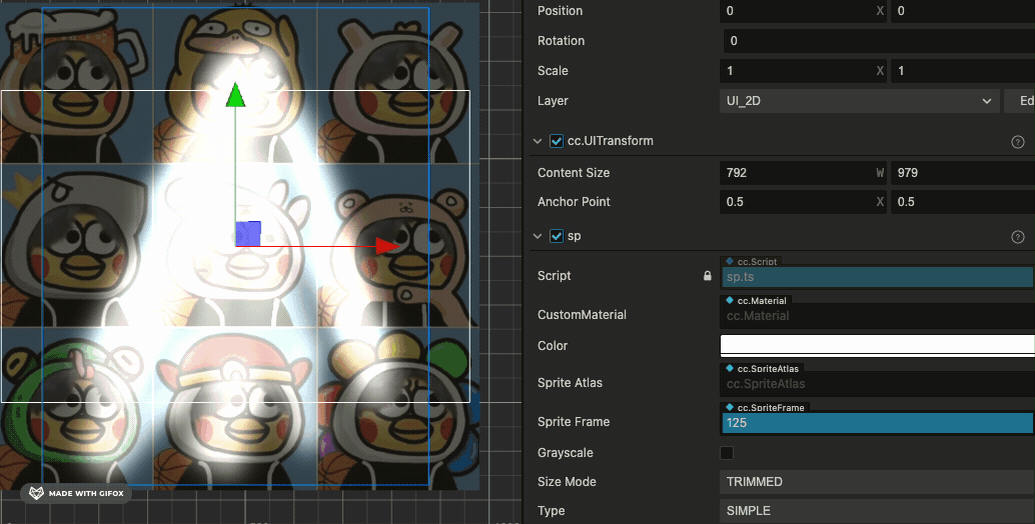This screenshot has width=1035, height=524.
Task: Click the Anchor Point label
Action: click(x=574, y=202)
